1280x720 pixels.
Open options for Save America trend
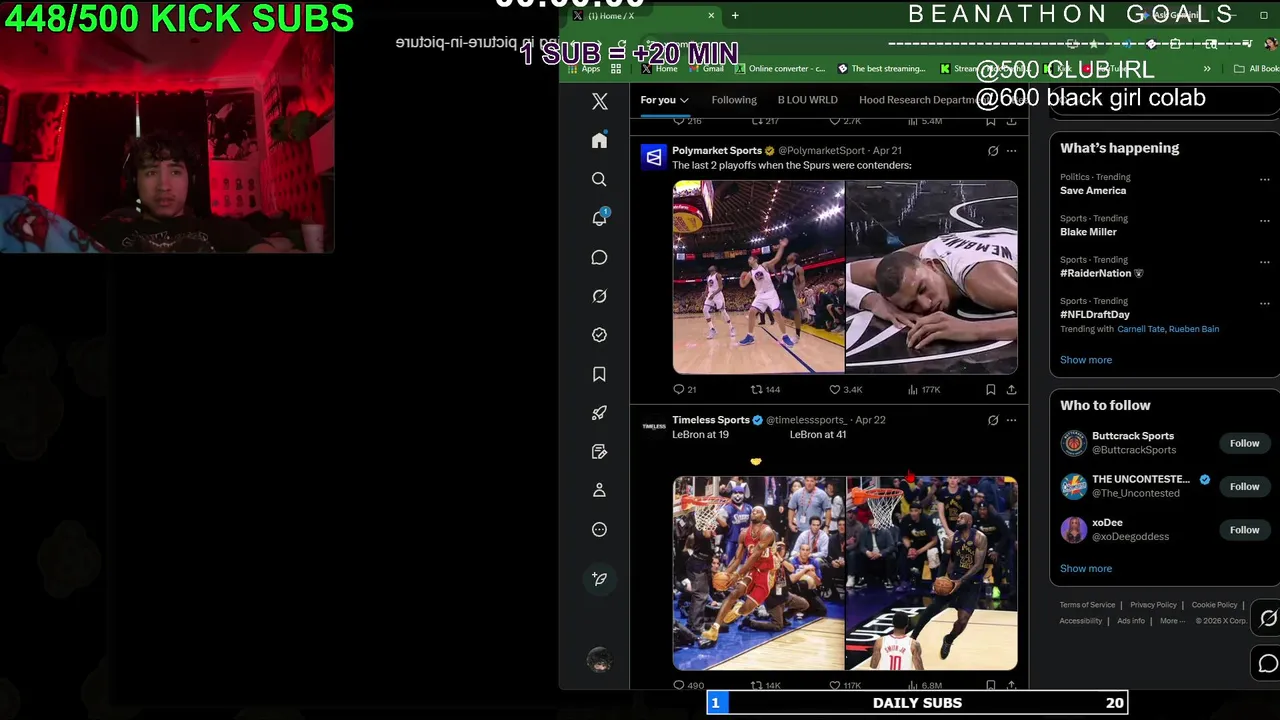click(1264, 180)
